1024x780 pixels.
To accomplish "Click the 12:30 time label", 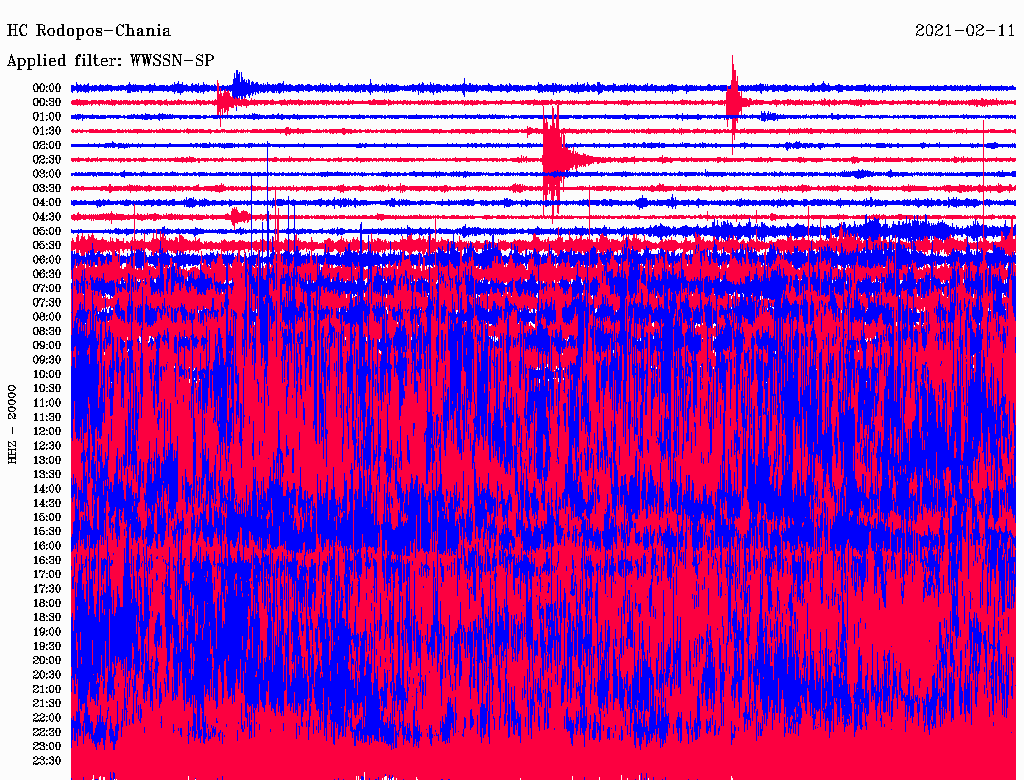I will (47, 446).
